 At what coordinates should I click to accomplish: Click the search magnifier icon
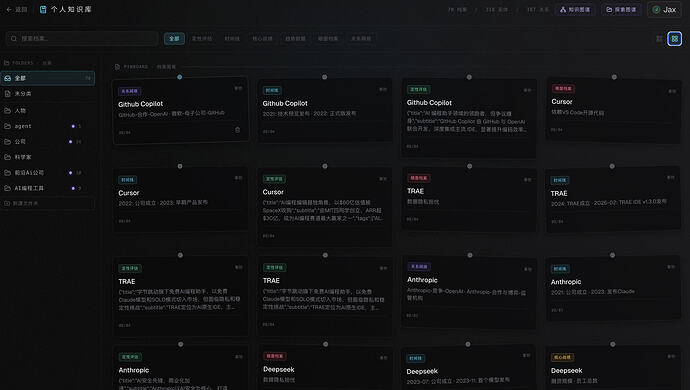pos(14,39)
